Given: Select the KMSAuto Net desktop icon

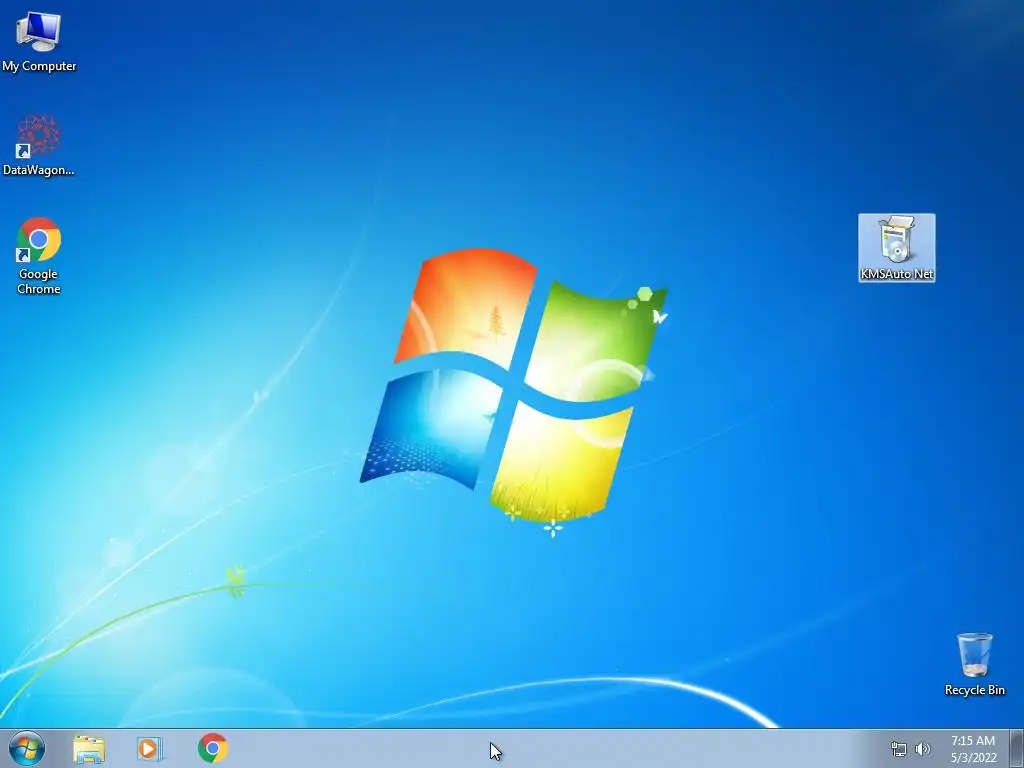Looking at the screenshot, I should coord(897,248).
